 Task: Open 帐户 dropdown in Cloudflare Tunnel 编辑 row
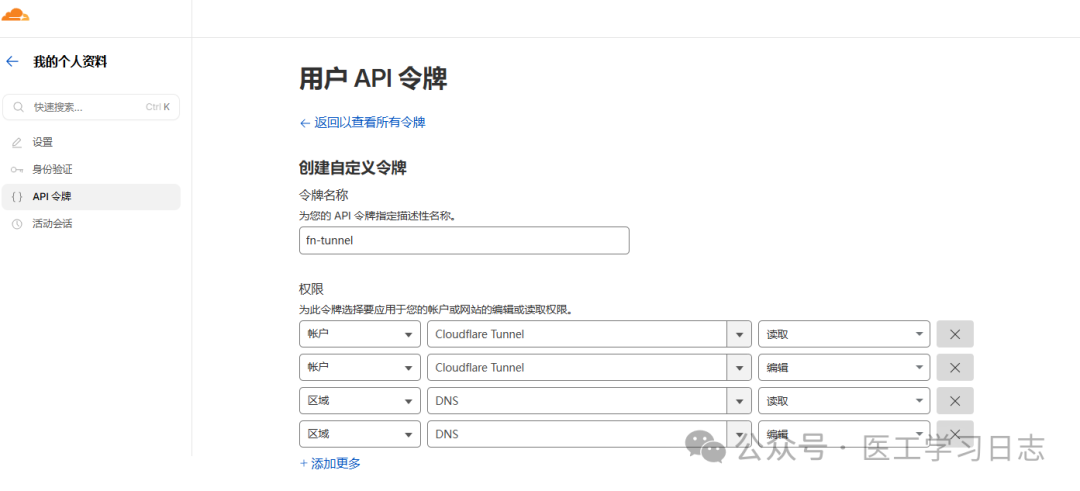[360, 368]
